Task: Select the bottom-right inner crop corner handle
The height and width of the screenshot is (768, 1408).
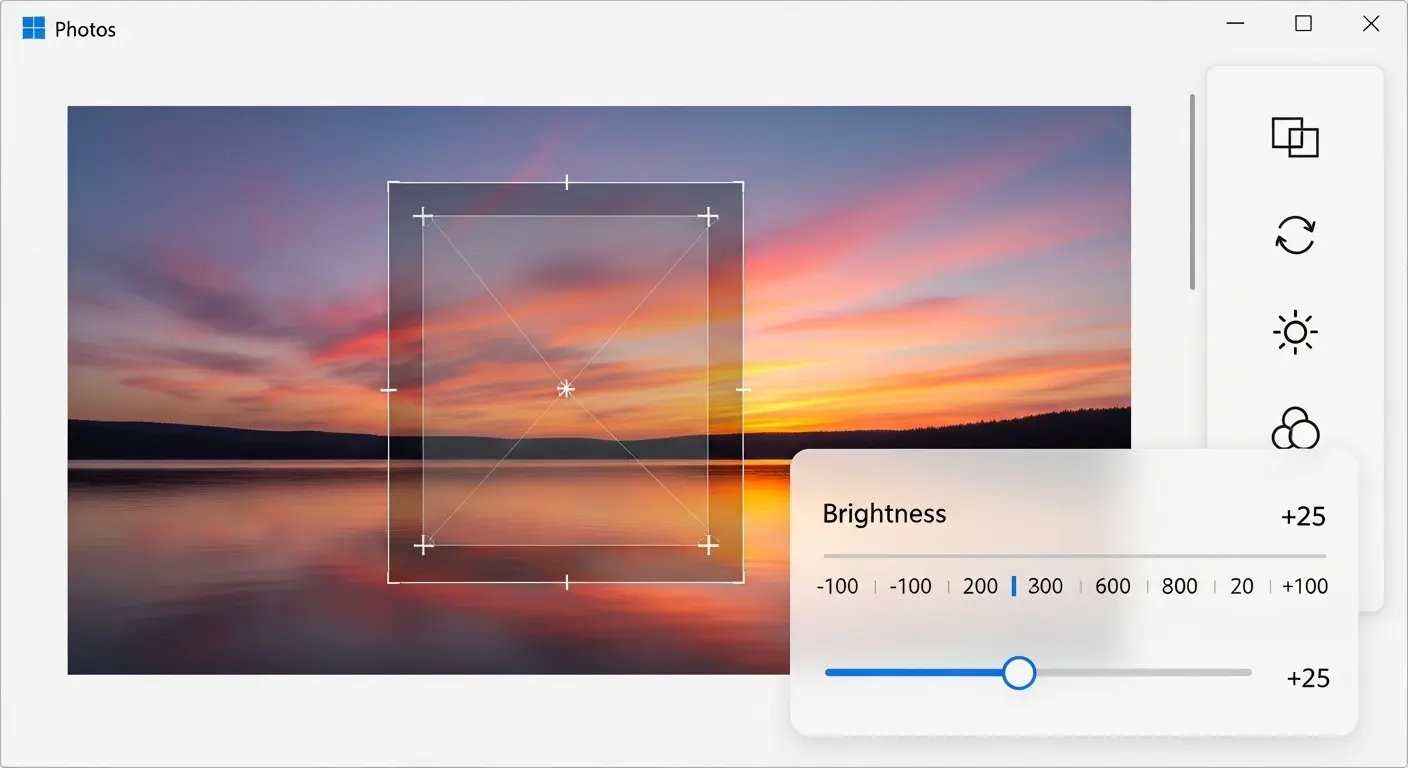Action: [x=708, y=545]
